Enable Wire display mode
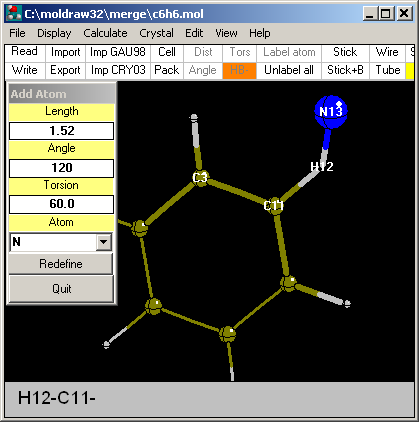The height and width of the screenshot is (422, 419). point(387,52)
